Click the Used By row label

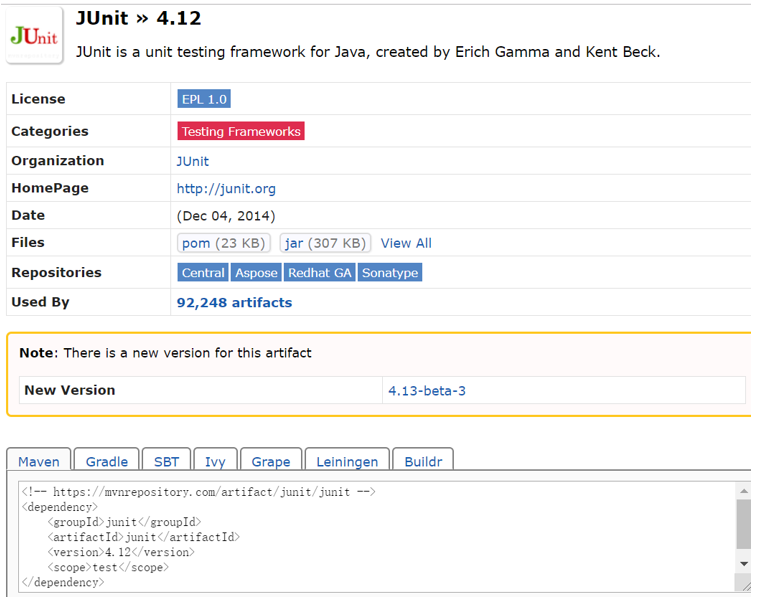click(40, 302)
